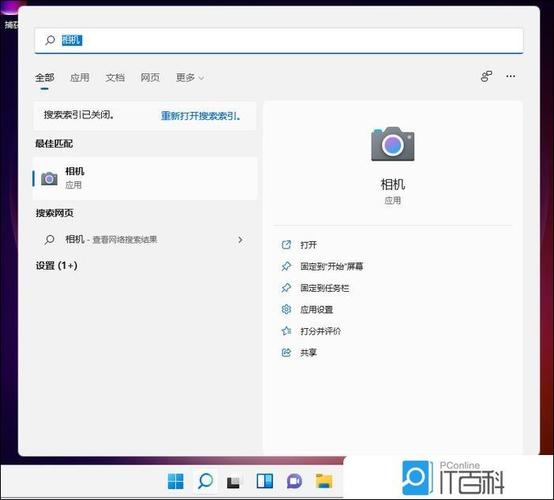Click web search magnifier icon beside 相机
554x500 pixels.
click(49, 240)
